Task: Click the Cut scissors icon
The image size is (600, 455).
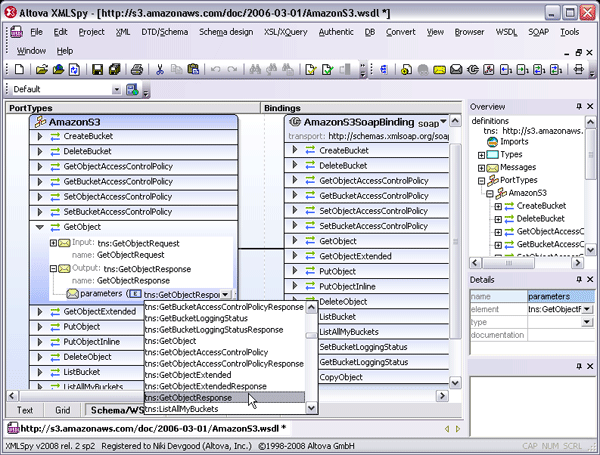Action: pyautogui.click(x=160, y=70)
